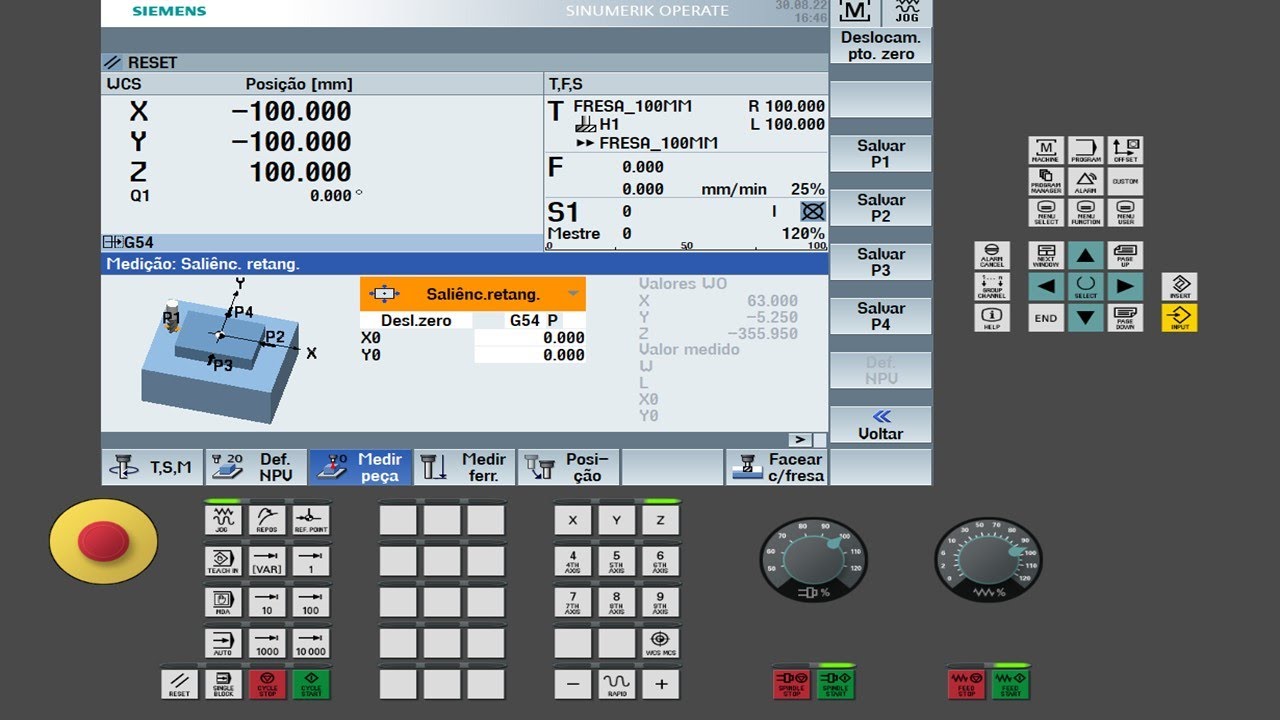1280x720 pixels.
Task: Toggle the FEED STOP key
Action: pos(966,684)
